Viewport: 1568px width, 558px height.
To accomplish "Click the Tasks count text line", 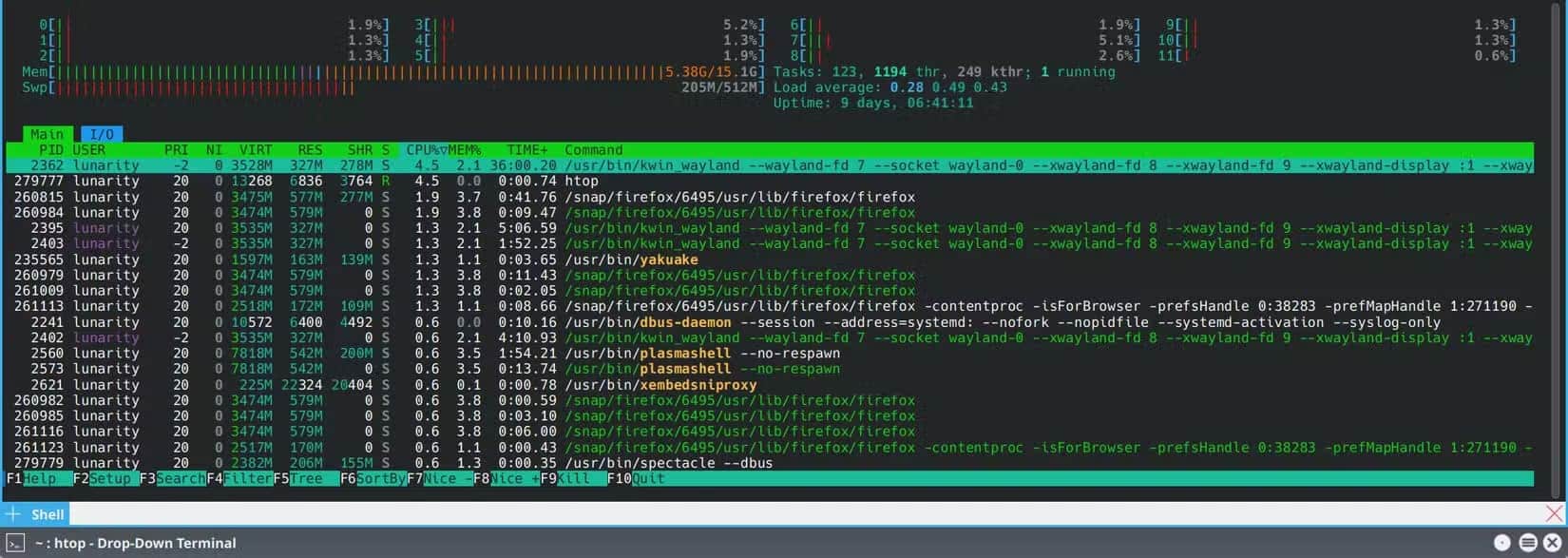I will [x=944, y=71].
